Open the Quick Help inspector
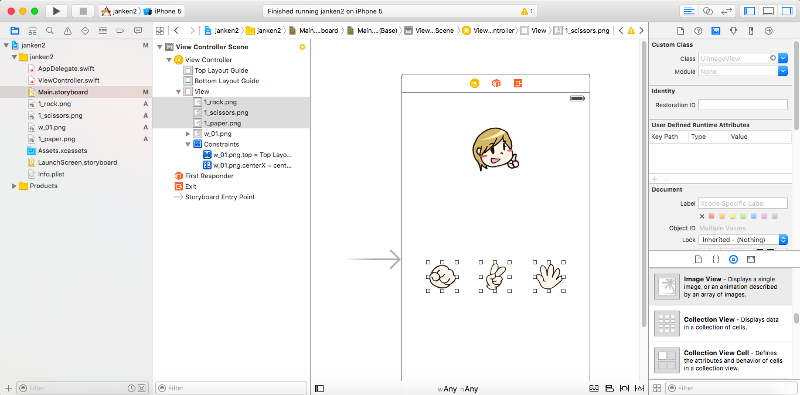 click(697, 31)
